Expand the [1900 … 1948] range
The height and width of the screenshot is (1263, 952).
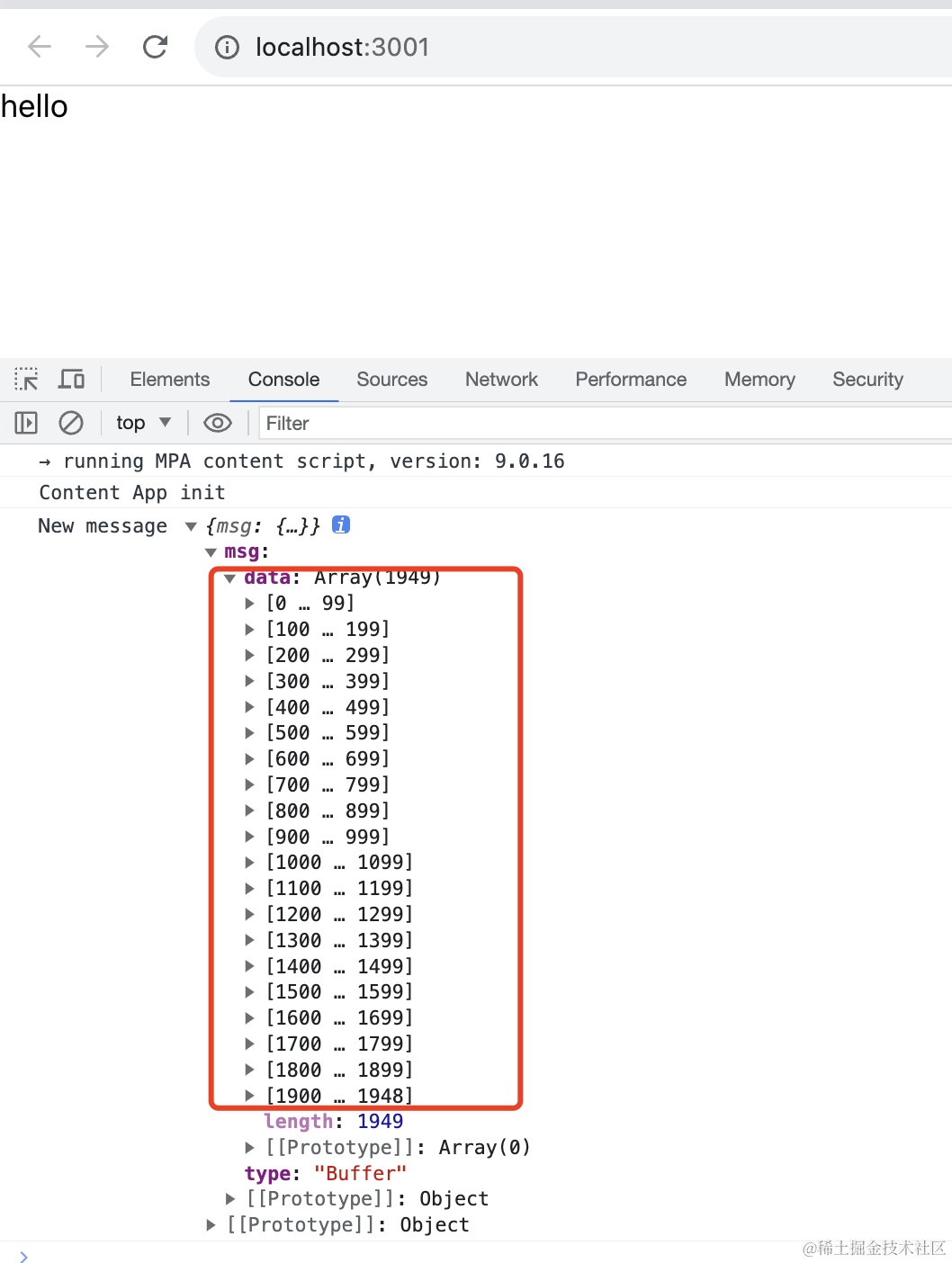[x=250, y=1096]
